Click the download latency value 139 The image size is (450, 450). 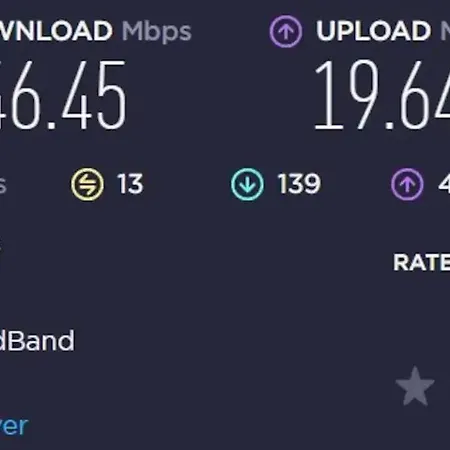coord(299,184)
